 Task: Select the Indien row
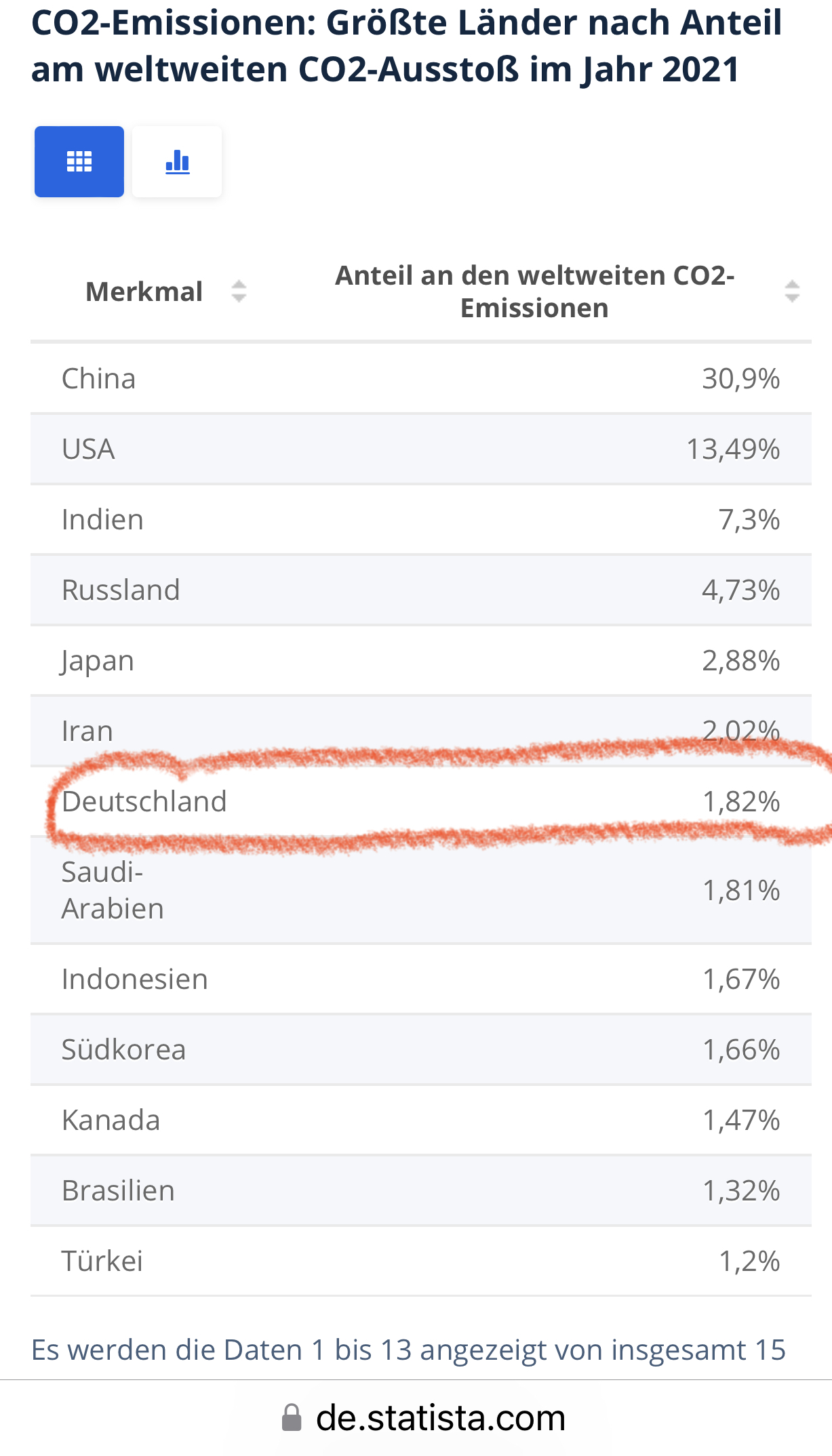click(421, 519)
